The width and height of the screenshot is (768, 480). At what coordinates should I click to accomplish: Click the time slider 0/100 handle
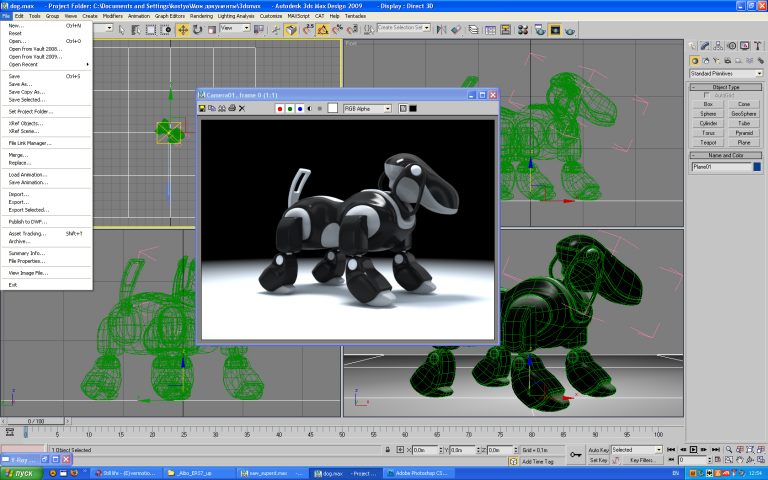[x=36, y=421]
